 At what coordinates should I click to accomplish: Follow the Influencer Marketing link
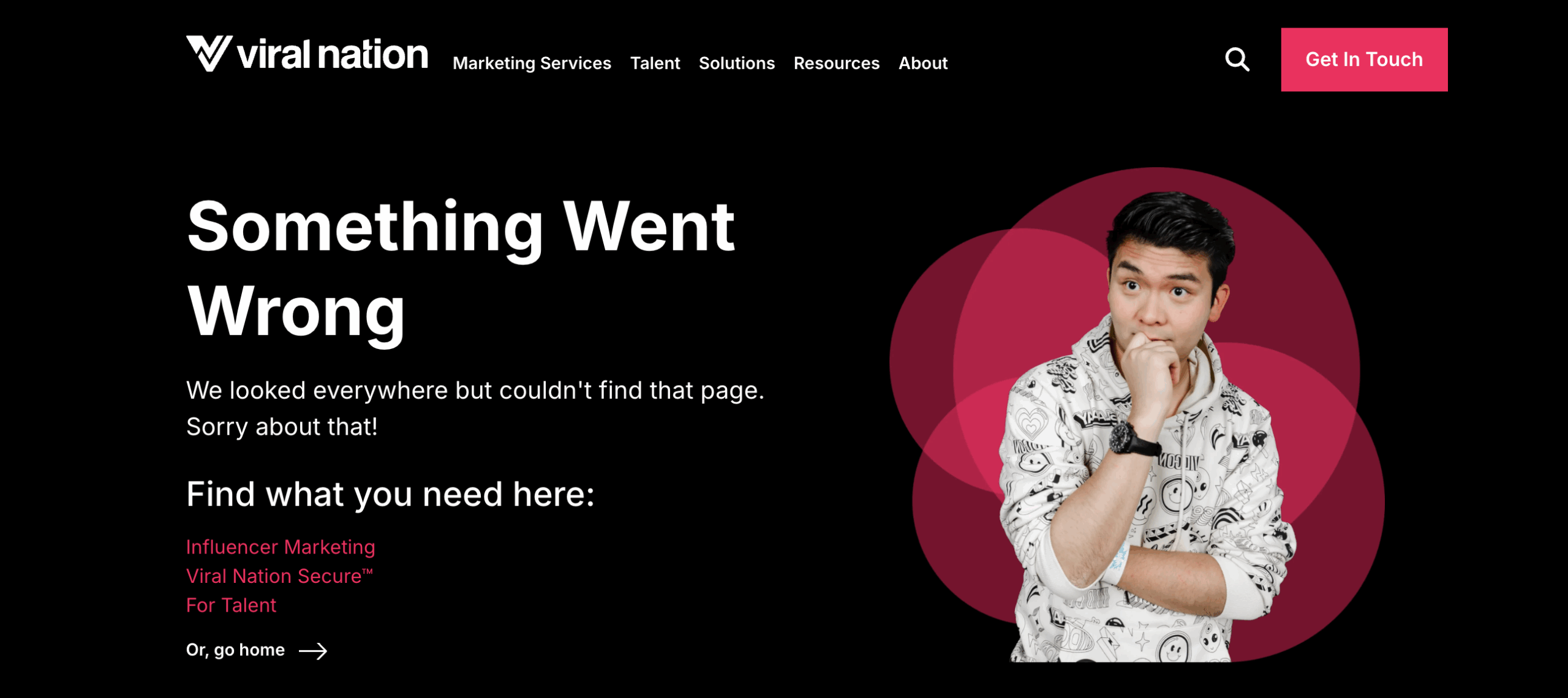tap(281, 547)
